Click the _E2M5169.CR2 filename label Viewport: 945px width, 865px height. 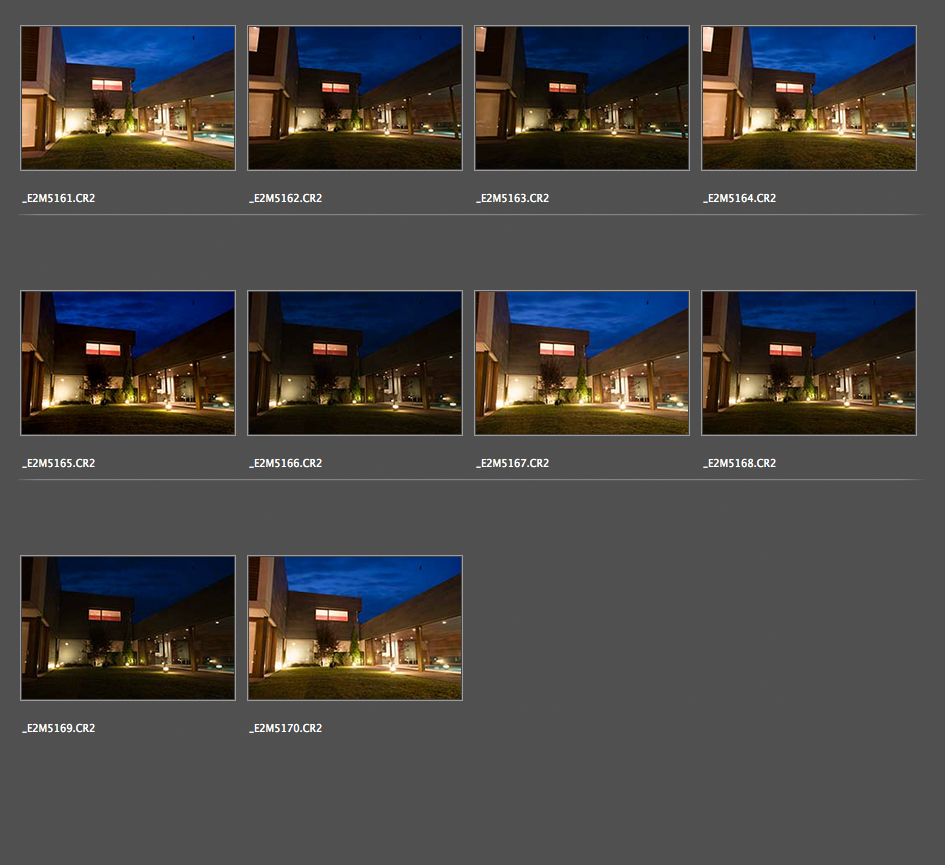59,729
